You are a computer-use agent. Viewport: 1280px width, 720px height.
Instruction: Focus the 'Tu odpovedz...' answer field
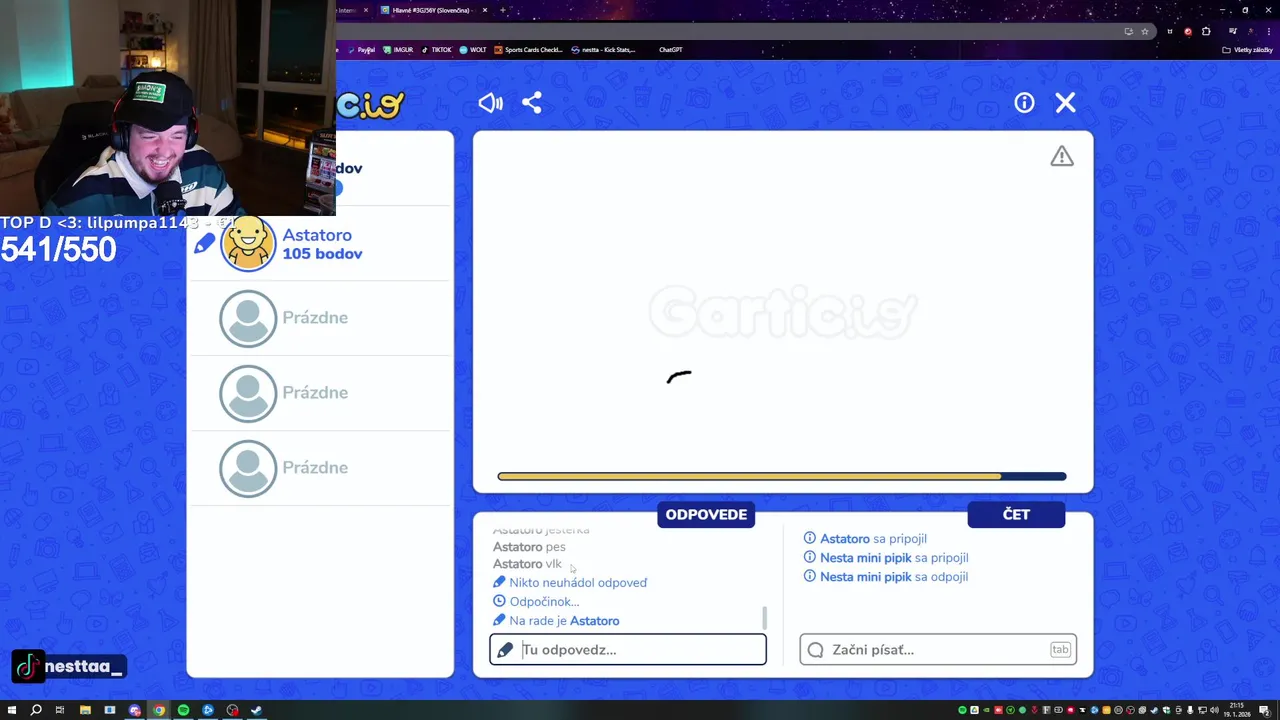click(628, 650)
